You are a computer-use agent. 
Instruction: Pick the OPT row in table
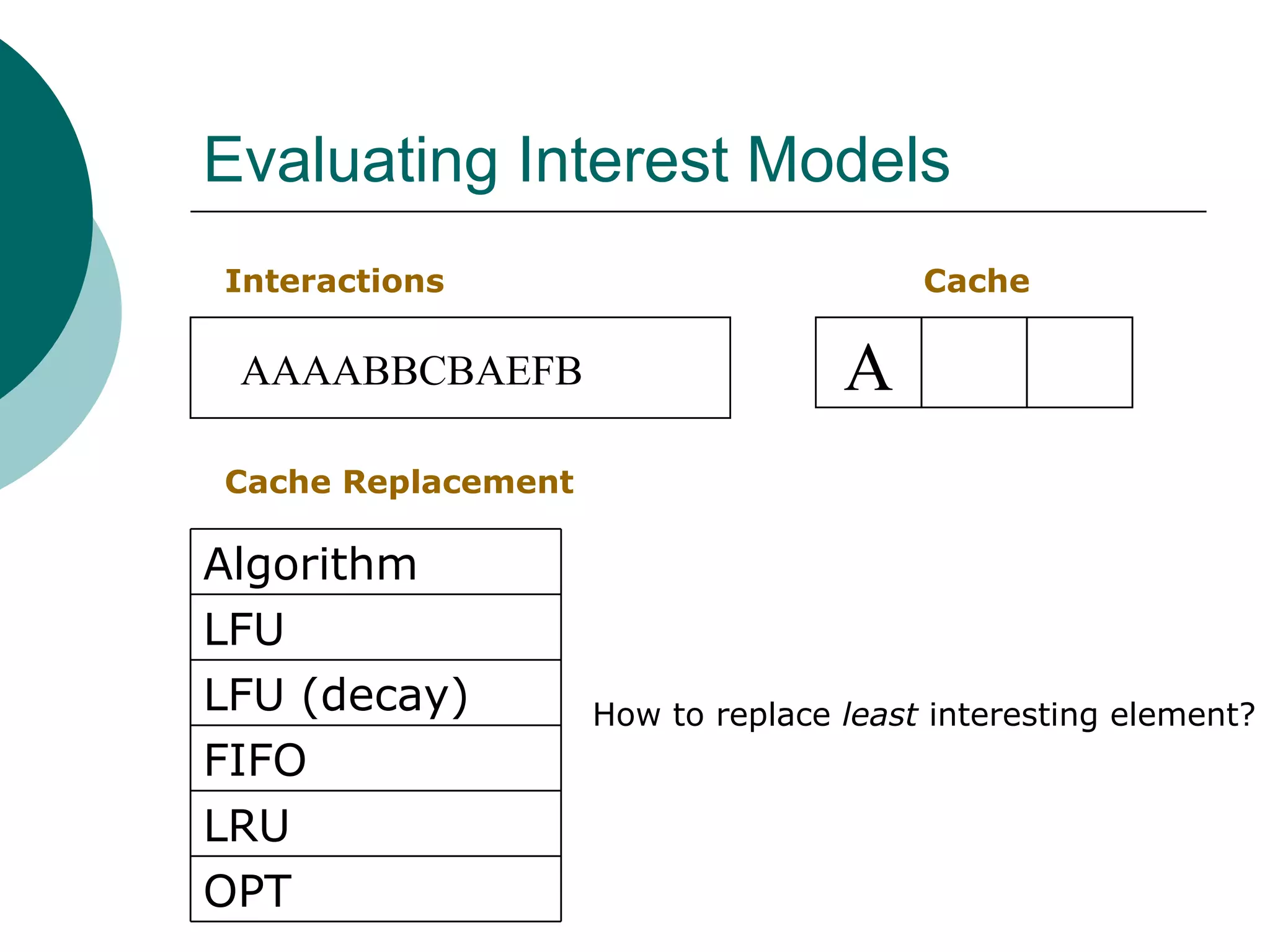(x=375, y=890)
